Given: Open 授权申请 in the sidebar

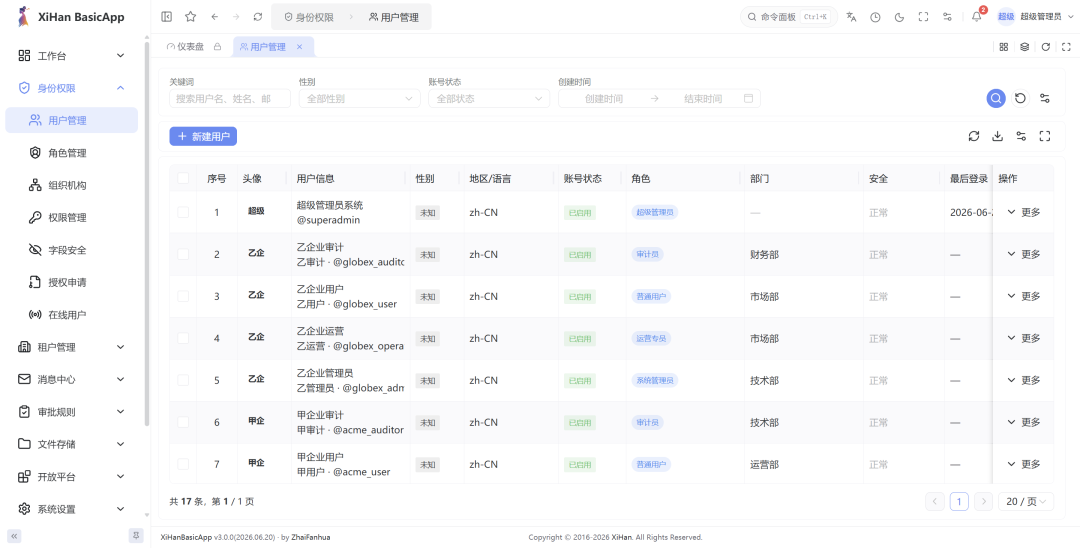Looking at the screenshot, I should pos(72,282).
